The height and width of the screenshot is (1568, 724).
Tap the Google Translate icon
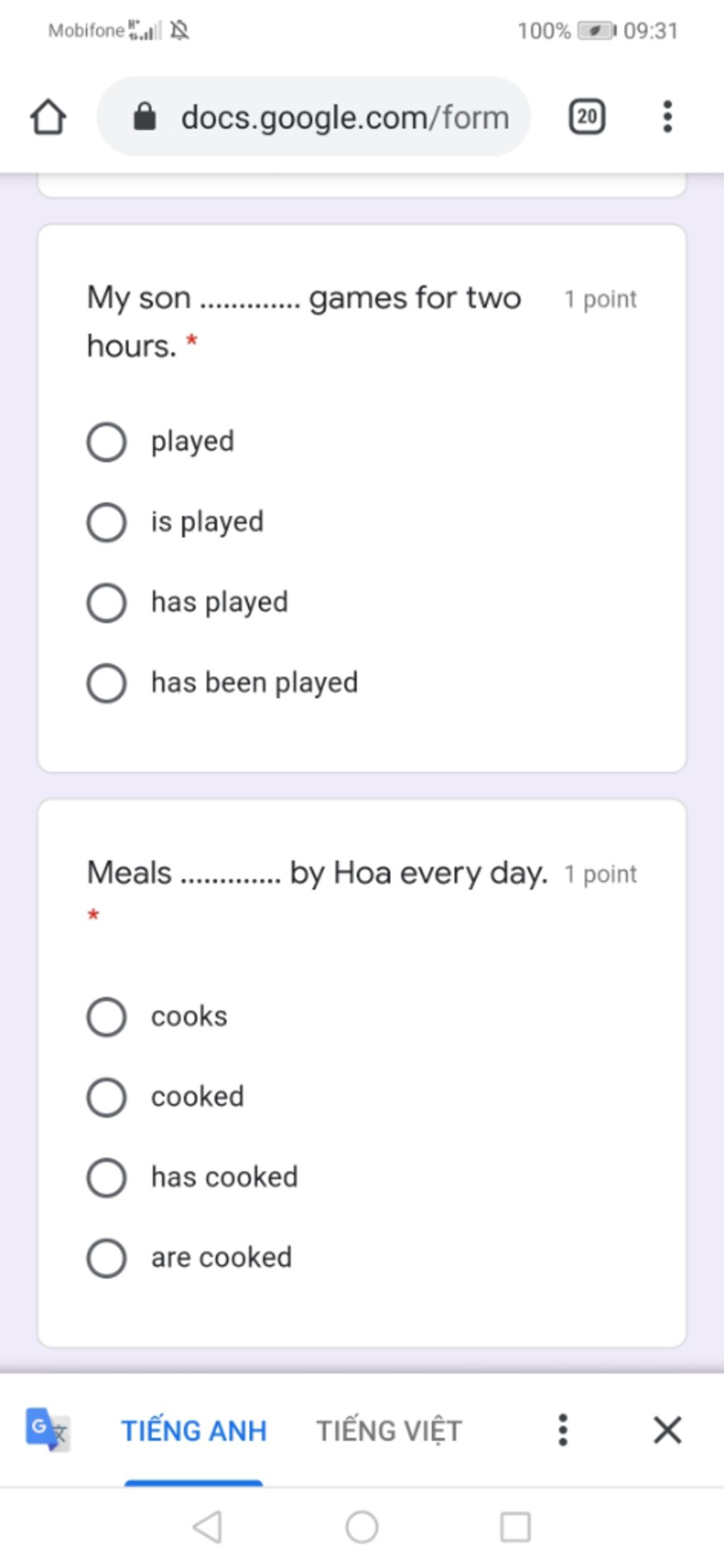pyautogui.click(x=48, y=1430)
